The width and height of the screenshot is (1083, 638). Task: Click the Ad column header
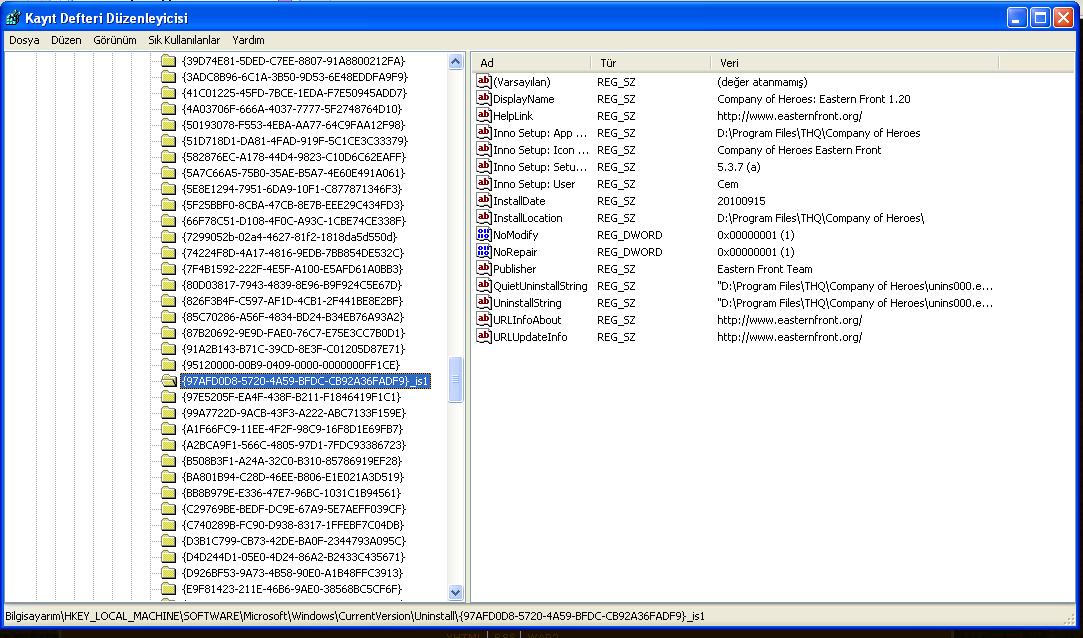pos(531,63)
